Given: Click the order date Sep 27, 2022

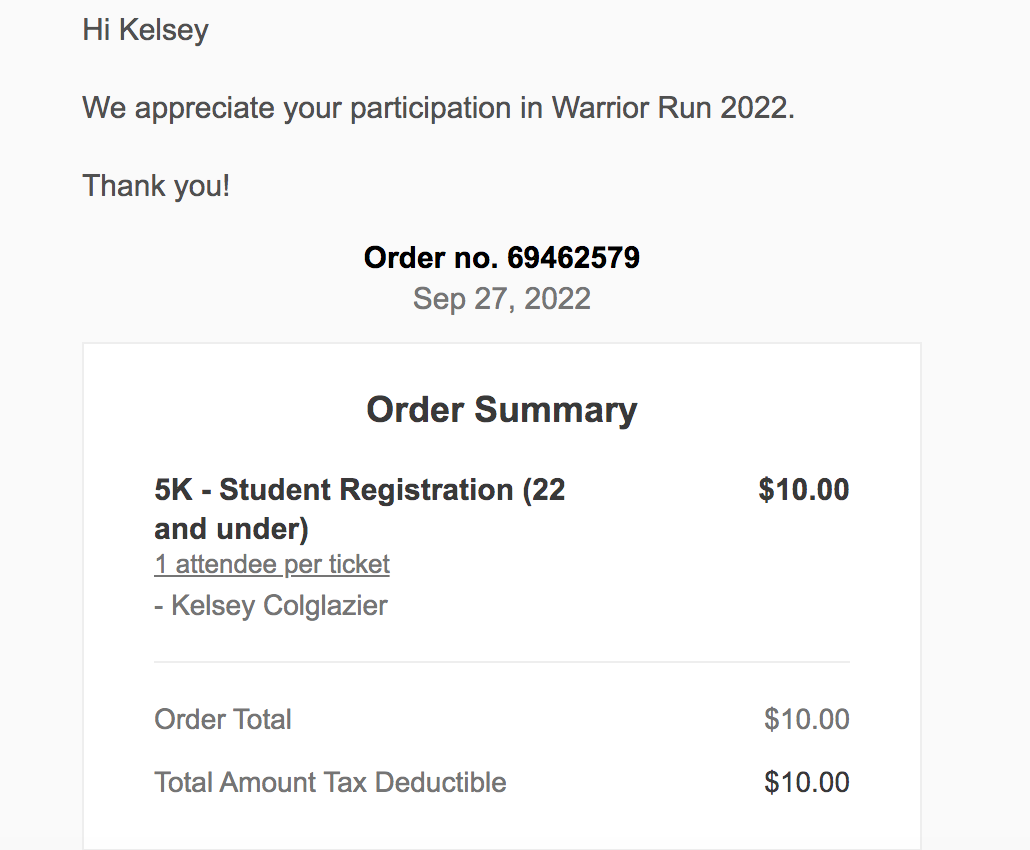Looking at the screenshot, I should pyautogui.click(x=502, y=298).
